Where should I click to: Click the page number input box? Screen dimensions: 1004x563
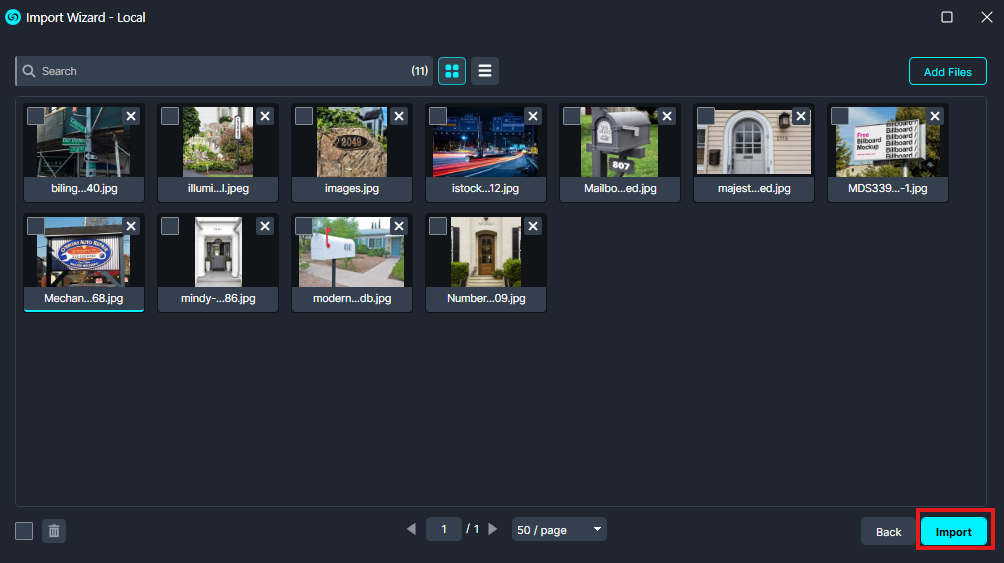[443, 529]
